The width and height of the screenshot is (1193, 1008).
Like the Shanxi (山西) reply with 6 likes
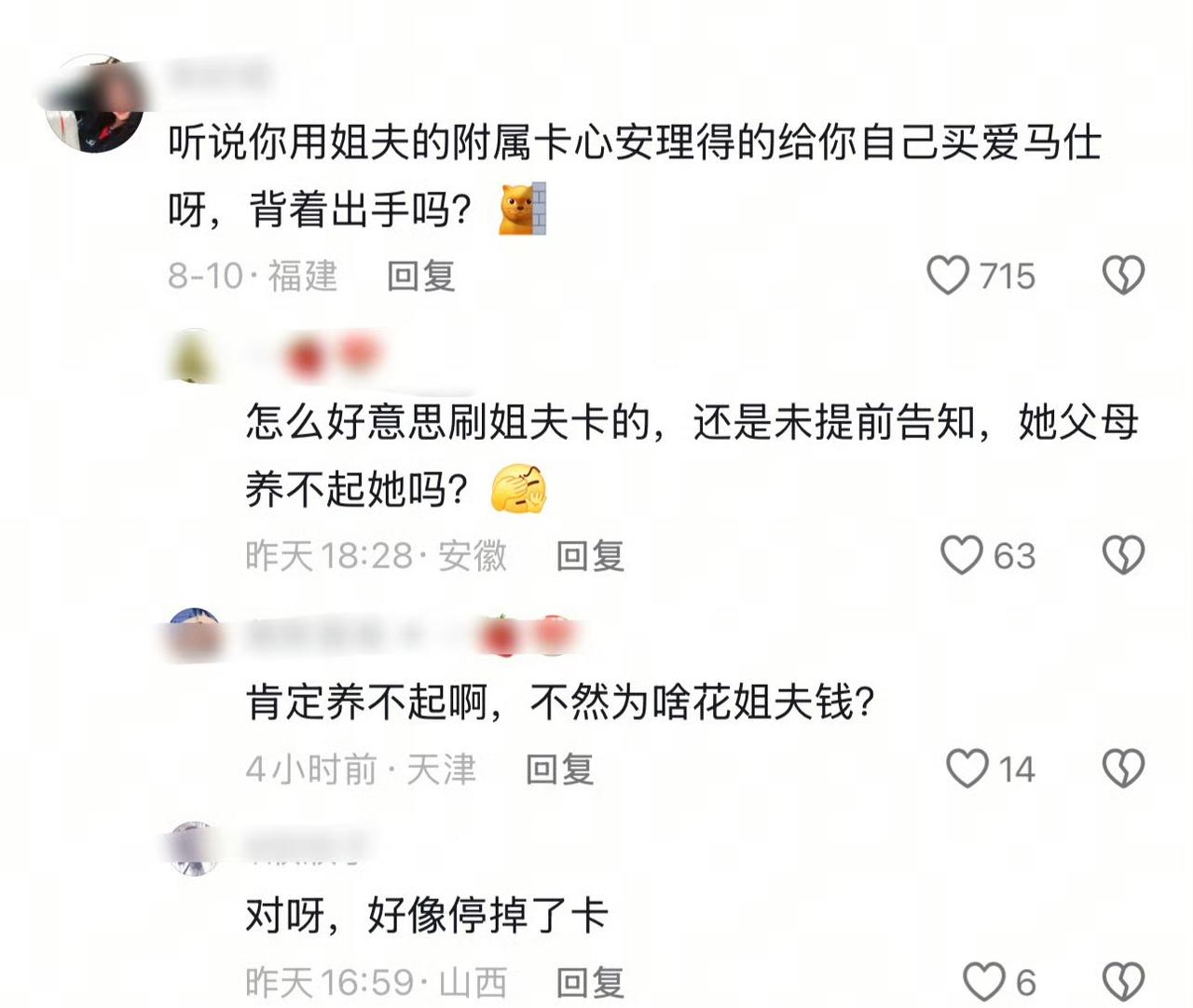pyautogui.click(x=983, y=982)
